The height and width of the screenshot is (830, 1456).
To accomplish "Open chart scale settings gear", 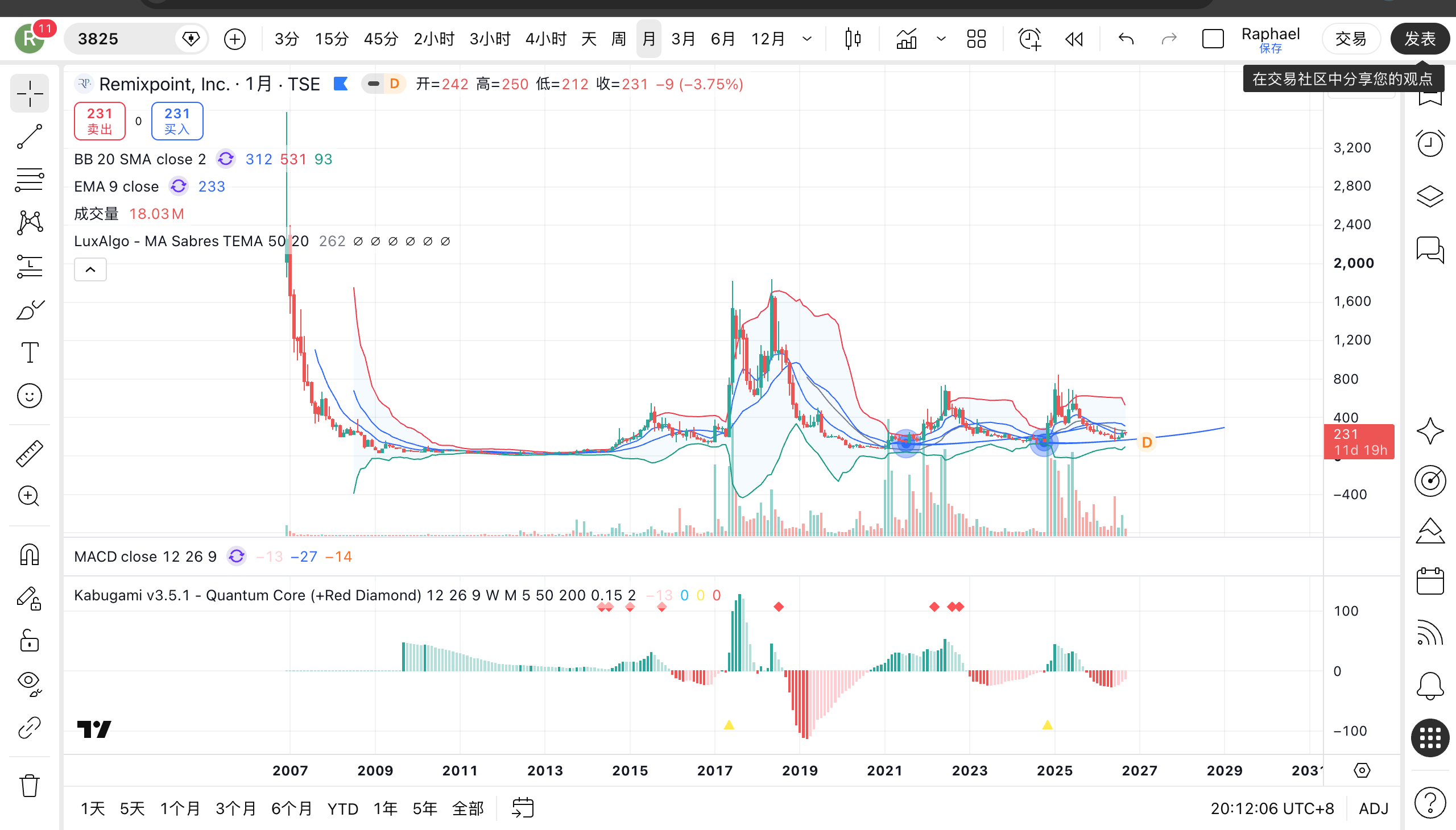I will pyautogui.click(x=1362, y=771).
